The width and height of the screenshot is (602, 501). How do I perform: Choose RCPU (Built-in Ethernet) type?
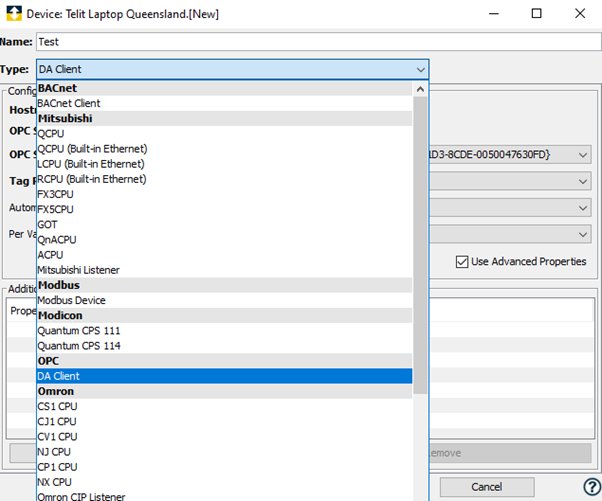(x=225, y=179)
